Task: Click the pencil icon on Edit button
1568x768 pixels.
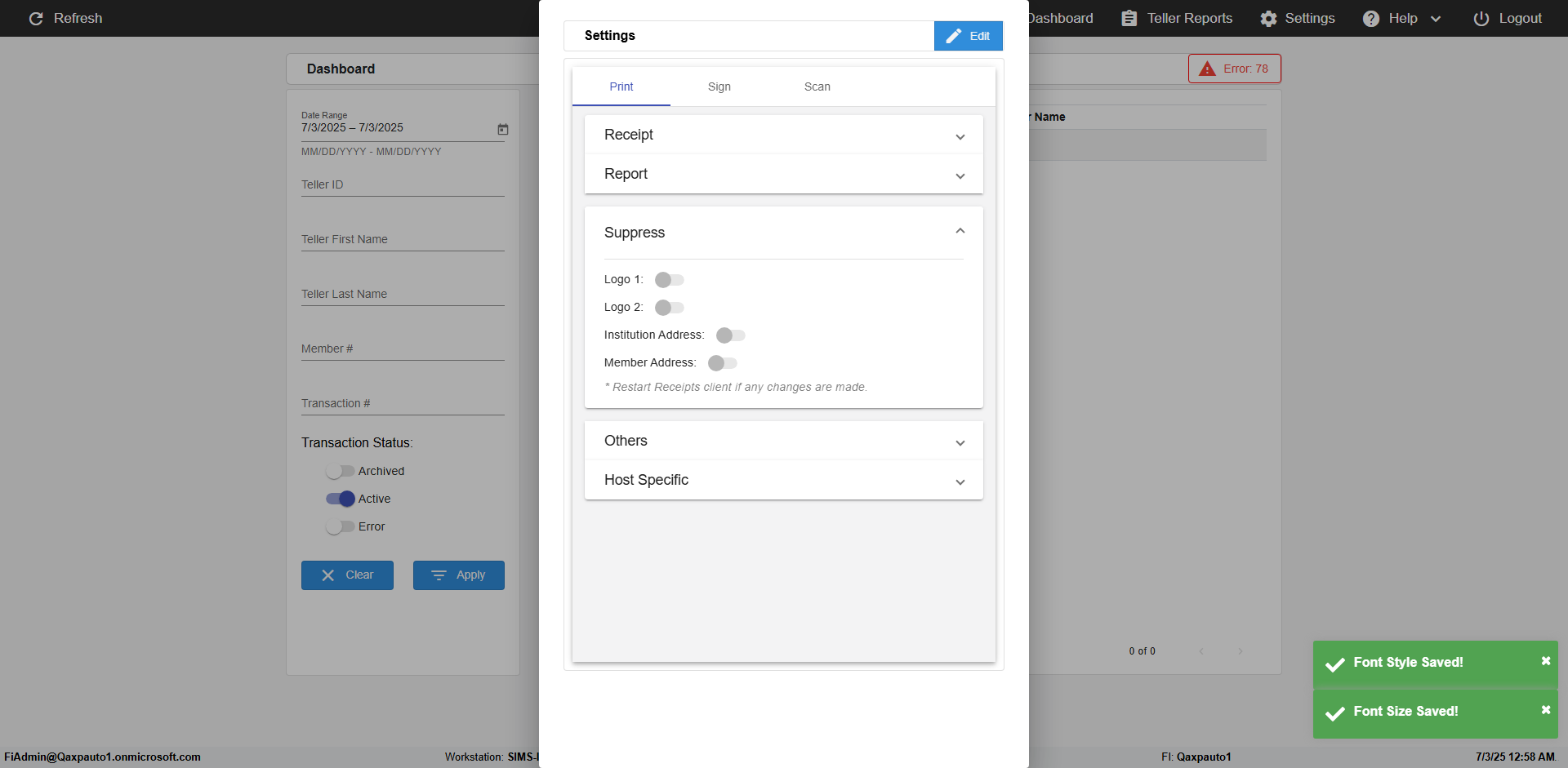Action: (x=953, y=36)
